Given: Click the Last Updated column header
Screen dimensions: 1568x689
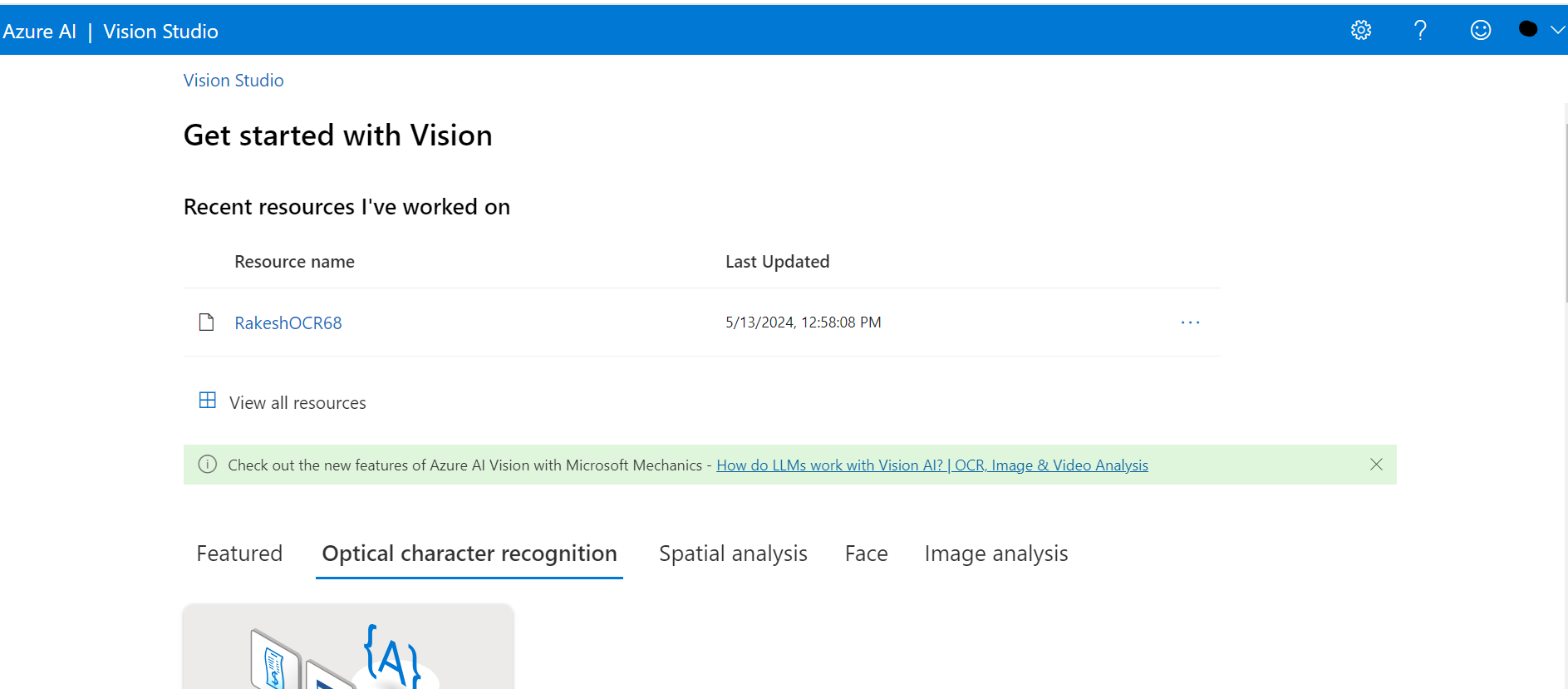Looking at the screenshot, I should 777,262.
